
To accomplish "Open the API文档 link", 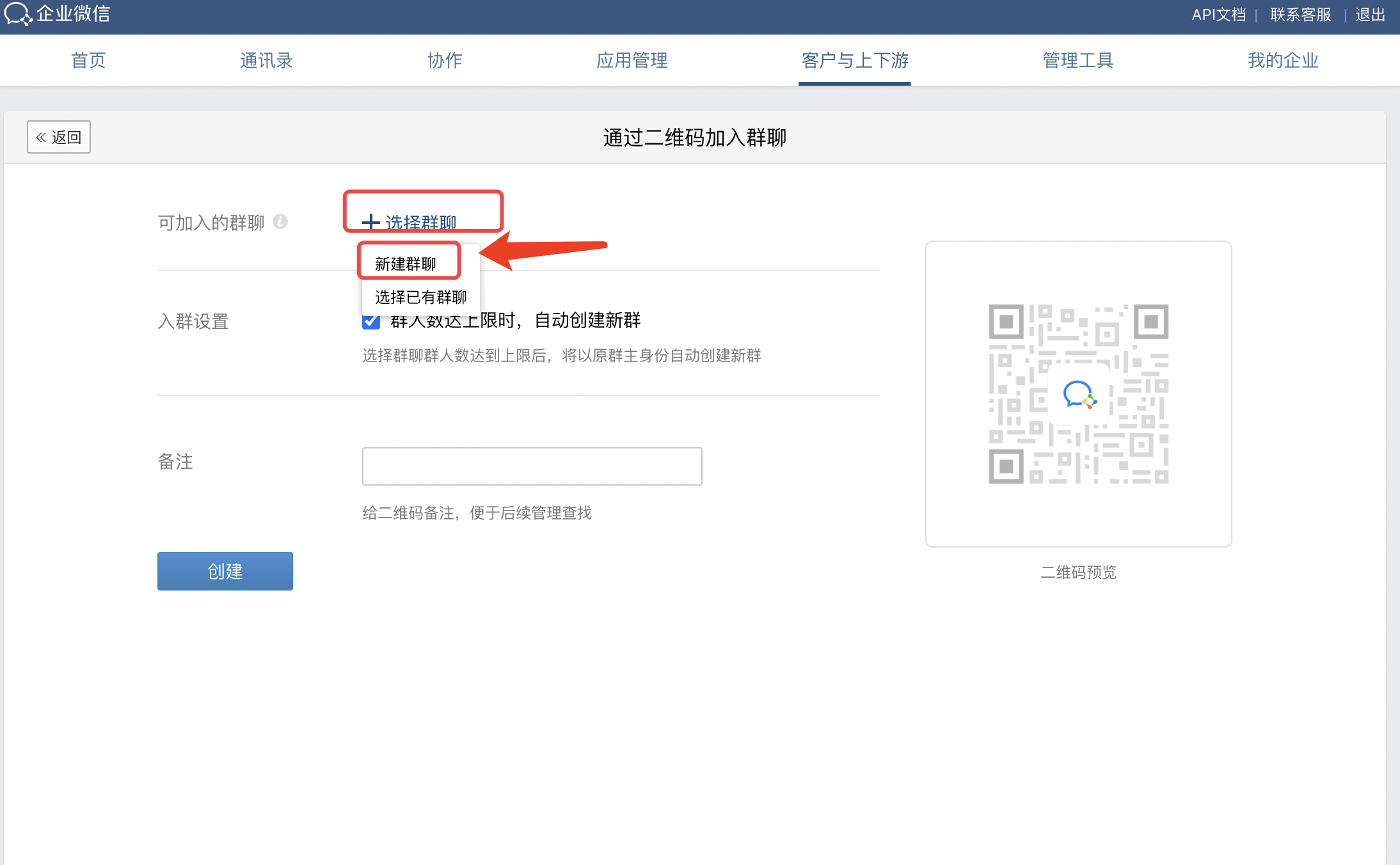I will [1218, 14].
